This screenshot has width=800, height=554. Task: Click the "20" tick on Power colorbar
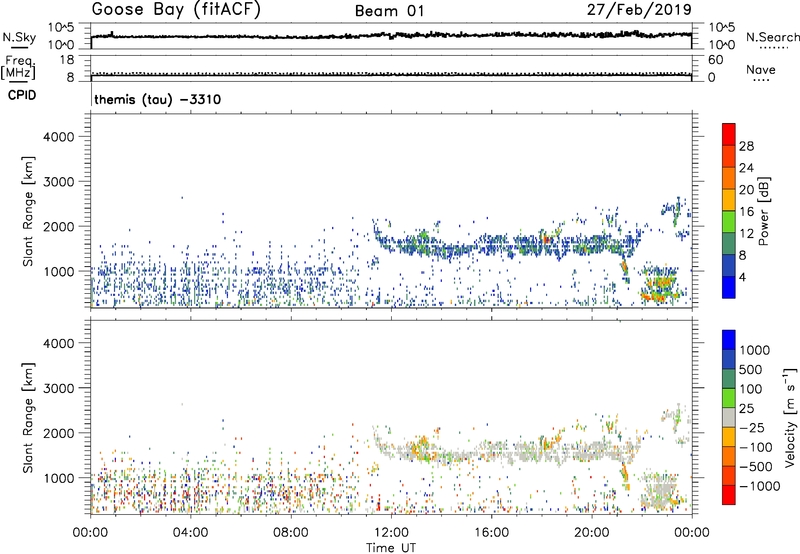click(x=746, y=190)
